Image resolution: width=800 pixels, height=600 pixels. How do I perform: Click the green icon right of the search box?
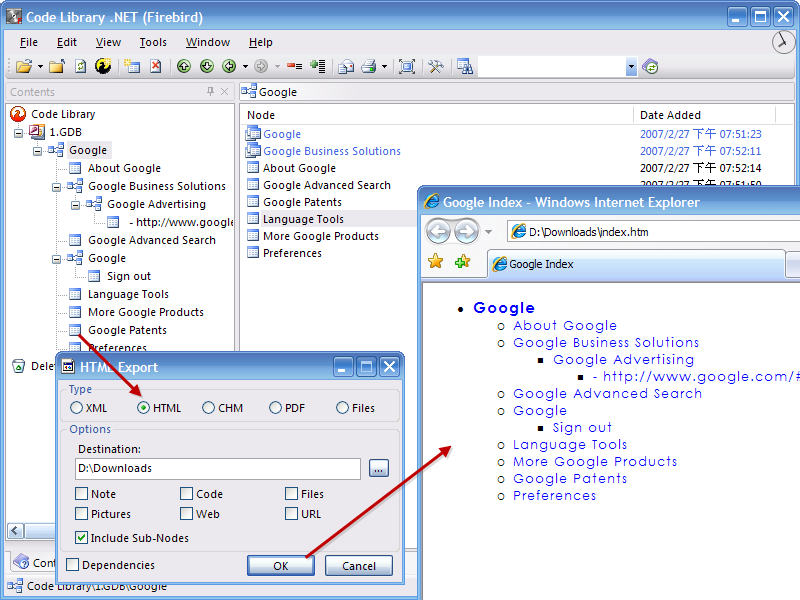click(651, 66)
